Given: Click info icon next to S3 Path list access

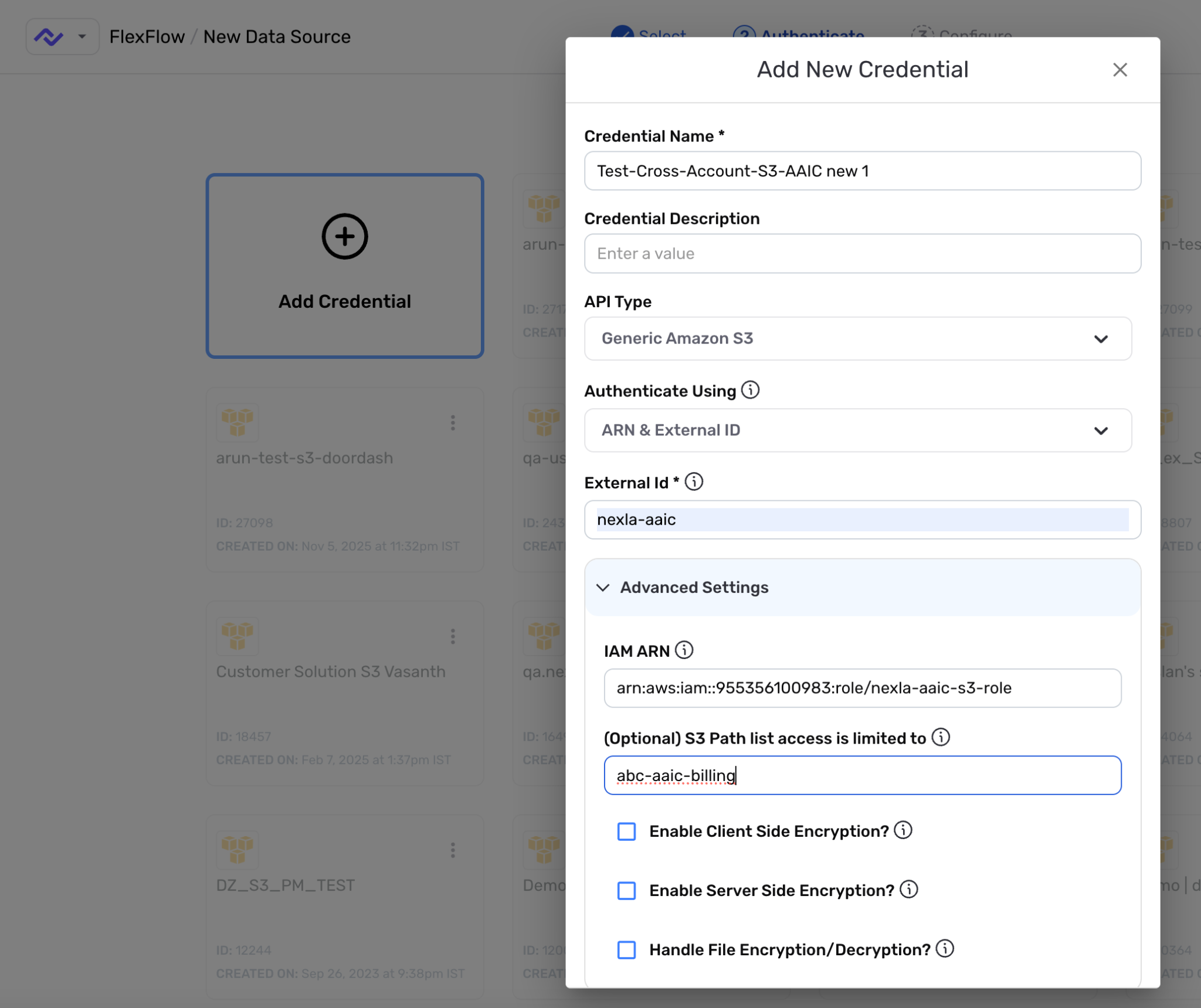Looking at the screenshot, I should click(x=941, y=738).
